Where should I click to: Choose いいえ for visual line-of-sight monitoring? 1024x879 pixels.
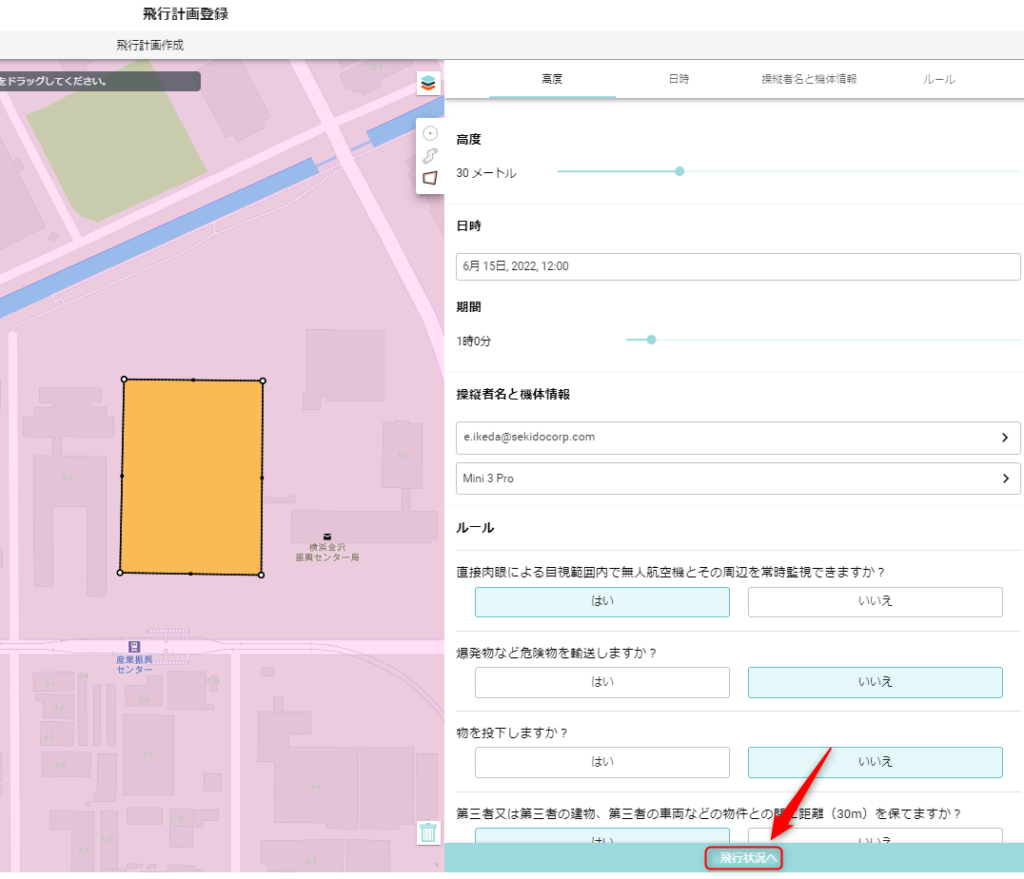(x=875, y=602)
